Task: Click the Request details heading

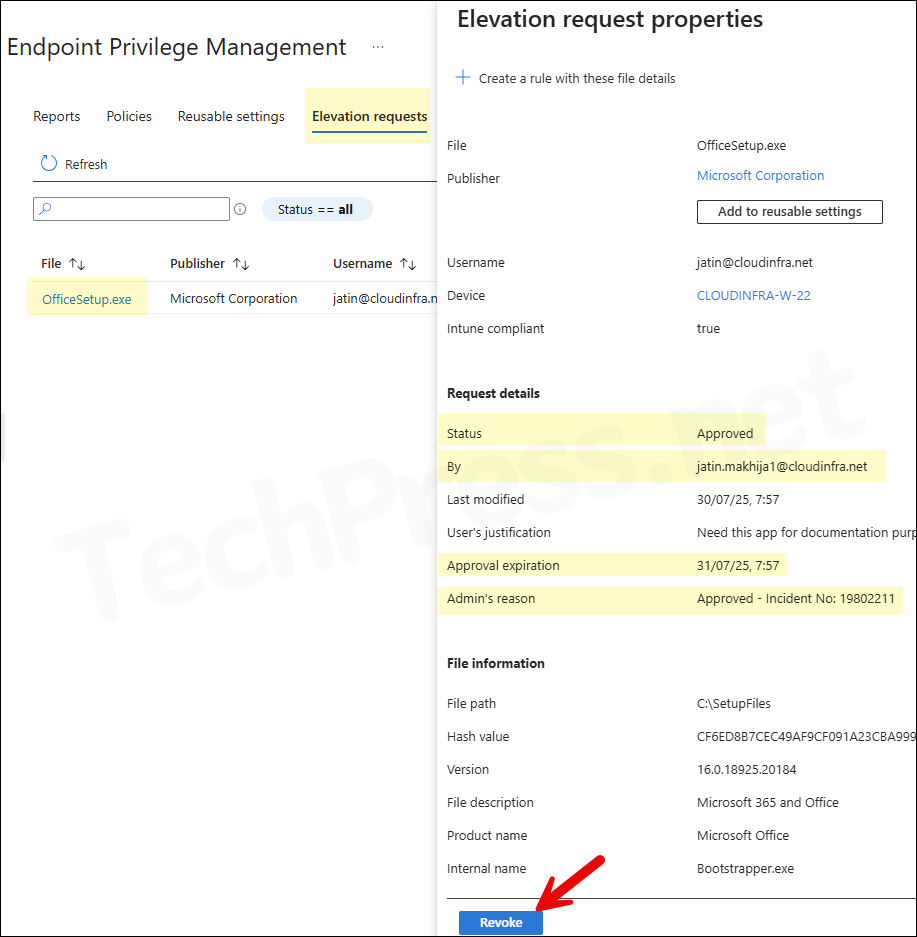Action: tap(493, 393)
